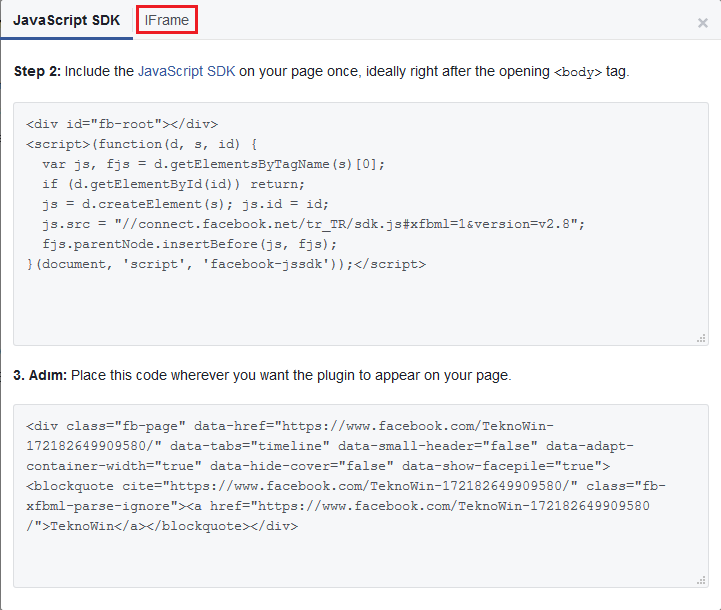Click the d.createElement code line
721x610 pixels.
[190, 204]
